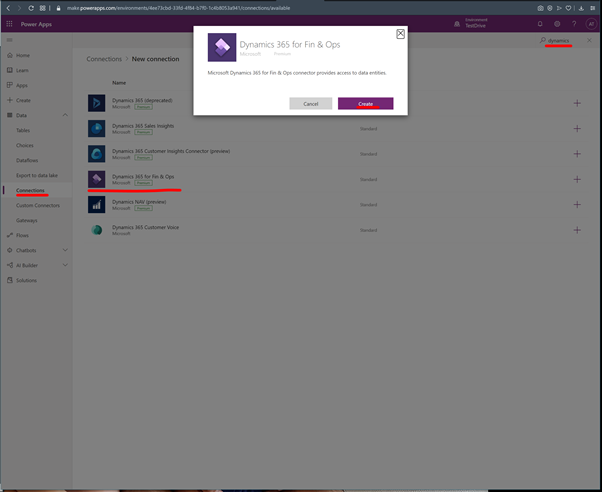This screenshot has width=602, height=492.
Task: Add Dynamics 365 Sales Insights with plus
Action: tap(577, 128)
